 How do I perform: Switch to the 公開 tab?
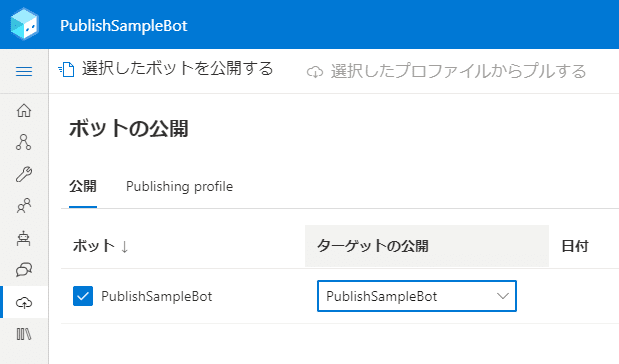[x=83, y=186]
